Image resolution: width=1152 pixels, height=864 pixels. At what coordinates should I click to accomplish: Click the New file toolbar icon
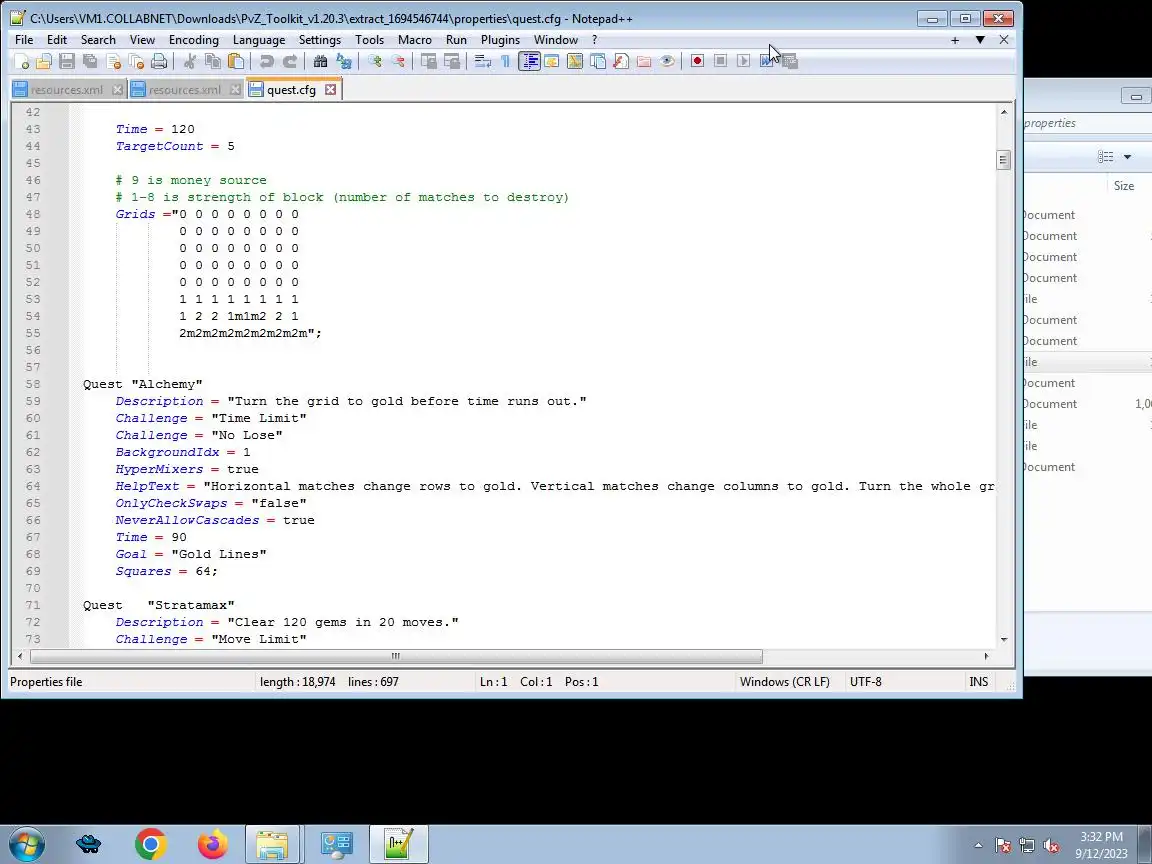coord(21,61)
